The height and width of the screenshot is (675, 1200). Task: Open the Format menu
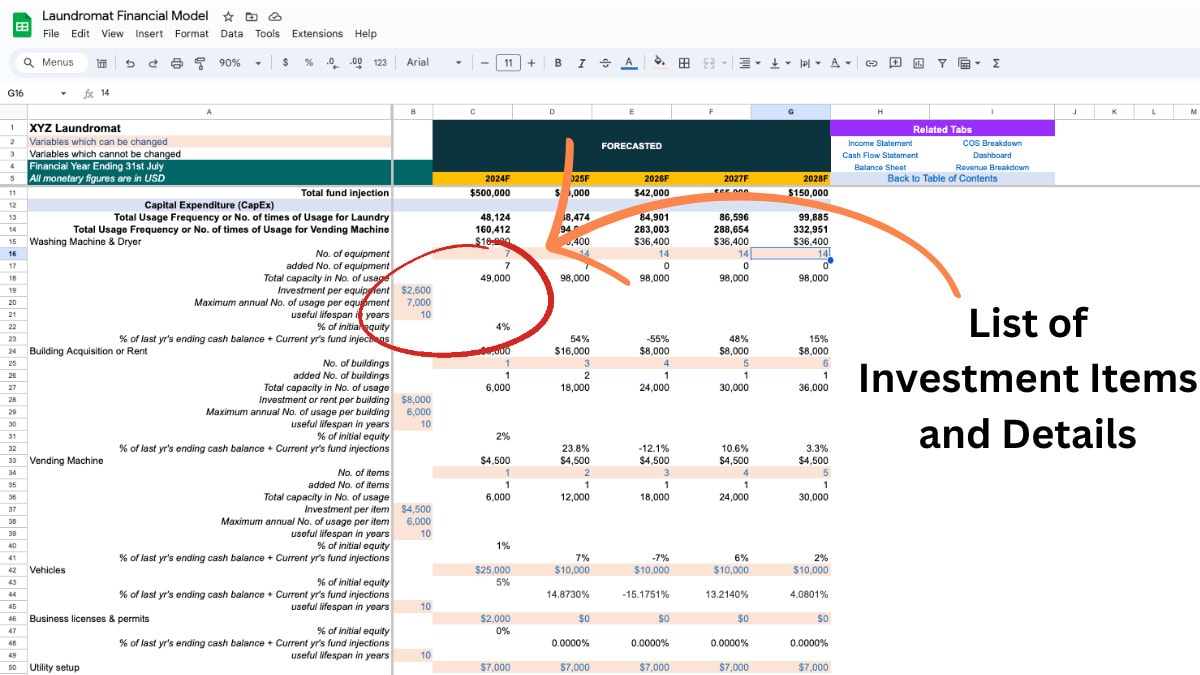[191, 33]
